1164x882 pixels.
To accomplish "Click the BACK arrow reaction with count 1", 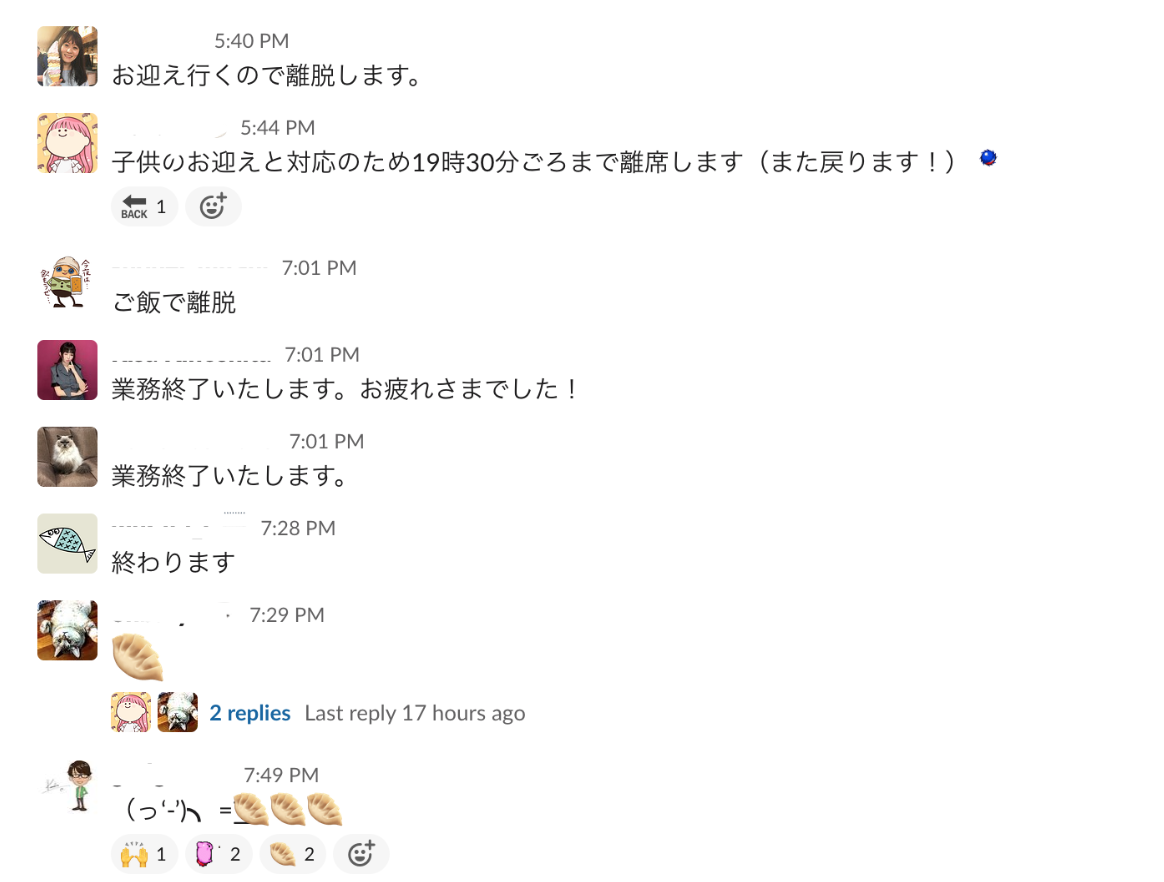I will (144, 206).
